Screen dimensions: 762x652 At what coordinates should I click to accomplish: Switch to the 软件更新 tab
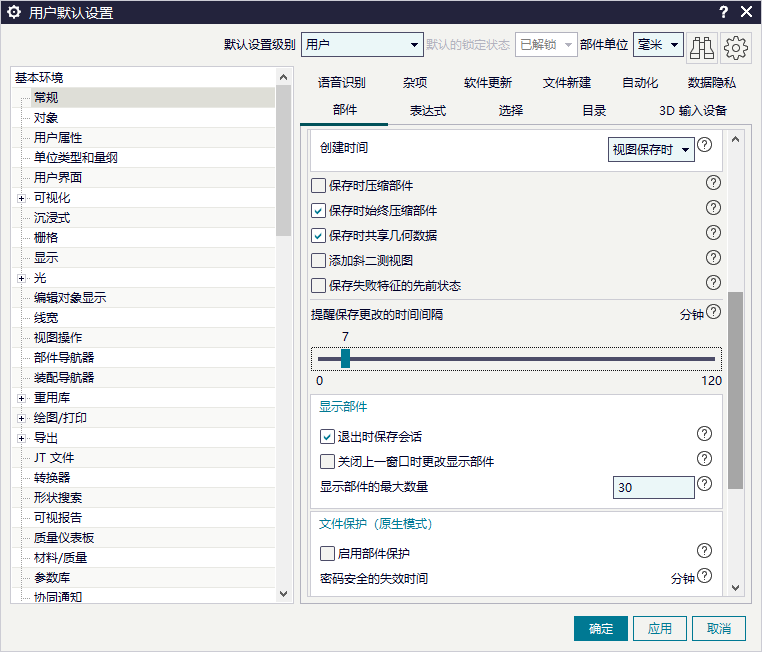coord(488,83)
